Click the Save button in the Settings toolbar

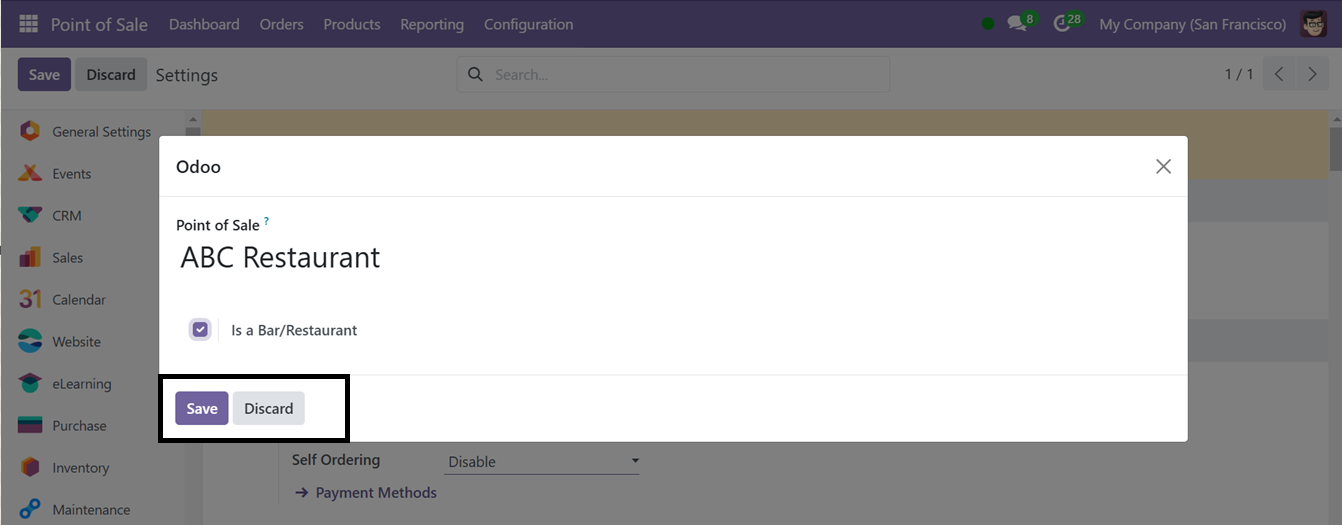44,75
